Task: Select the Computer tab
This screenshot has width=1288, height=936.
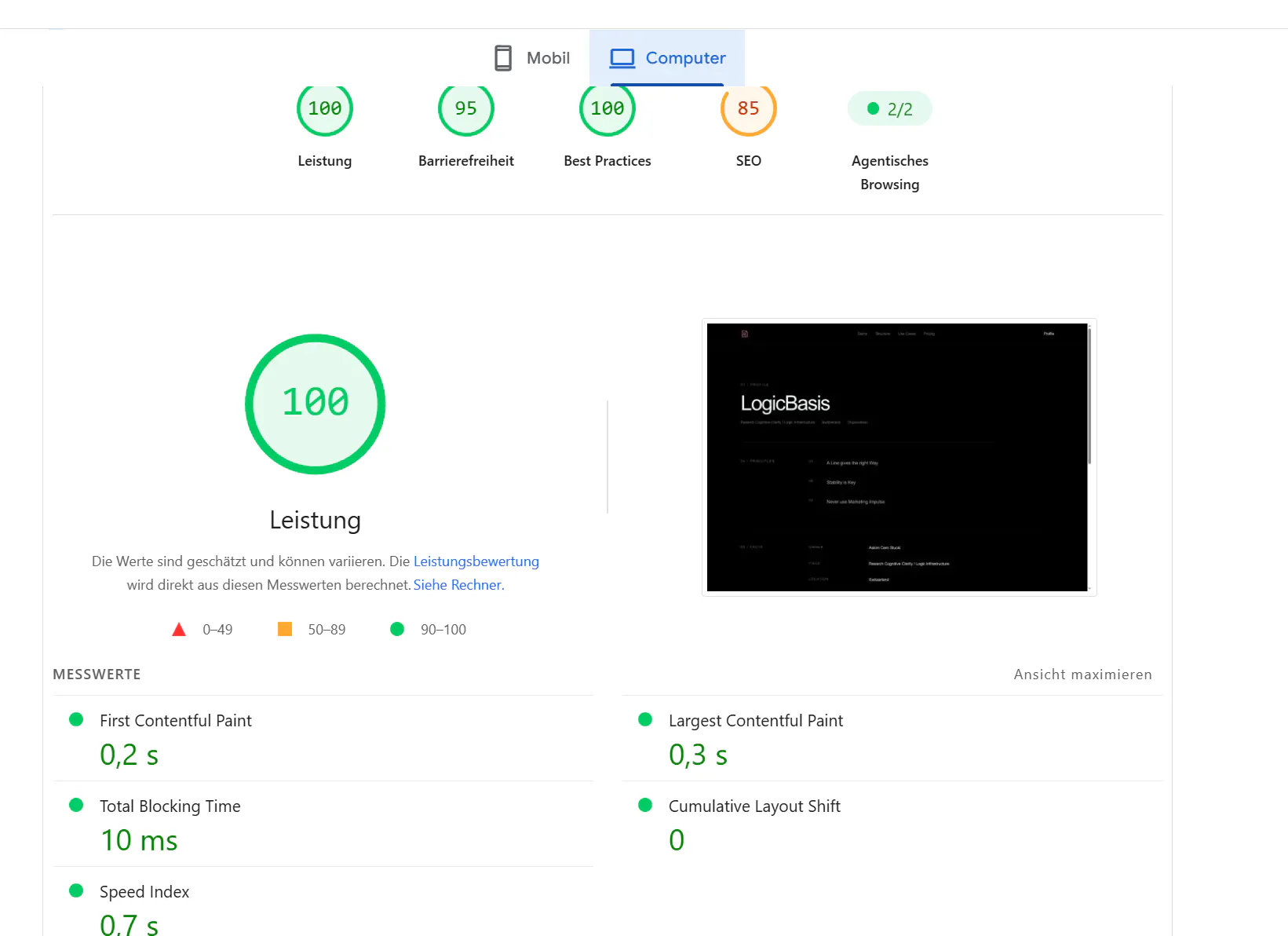Action: click(x=667, y=58)
